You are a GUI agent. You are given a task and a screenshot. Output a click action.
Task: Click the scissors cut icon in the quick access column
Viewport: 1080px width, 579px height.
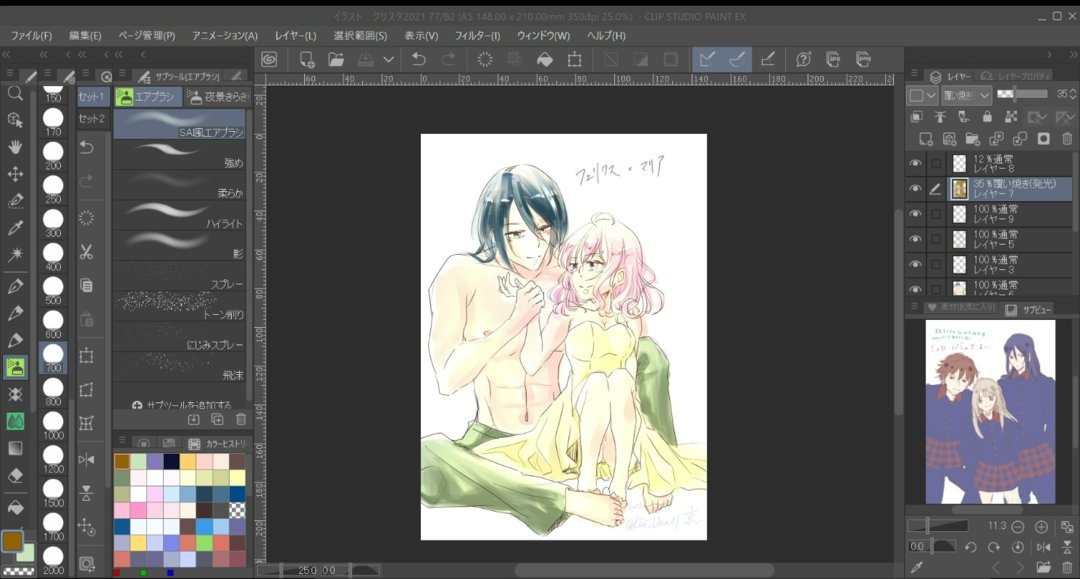tap(86, 252)
